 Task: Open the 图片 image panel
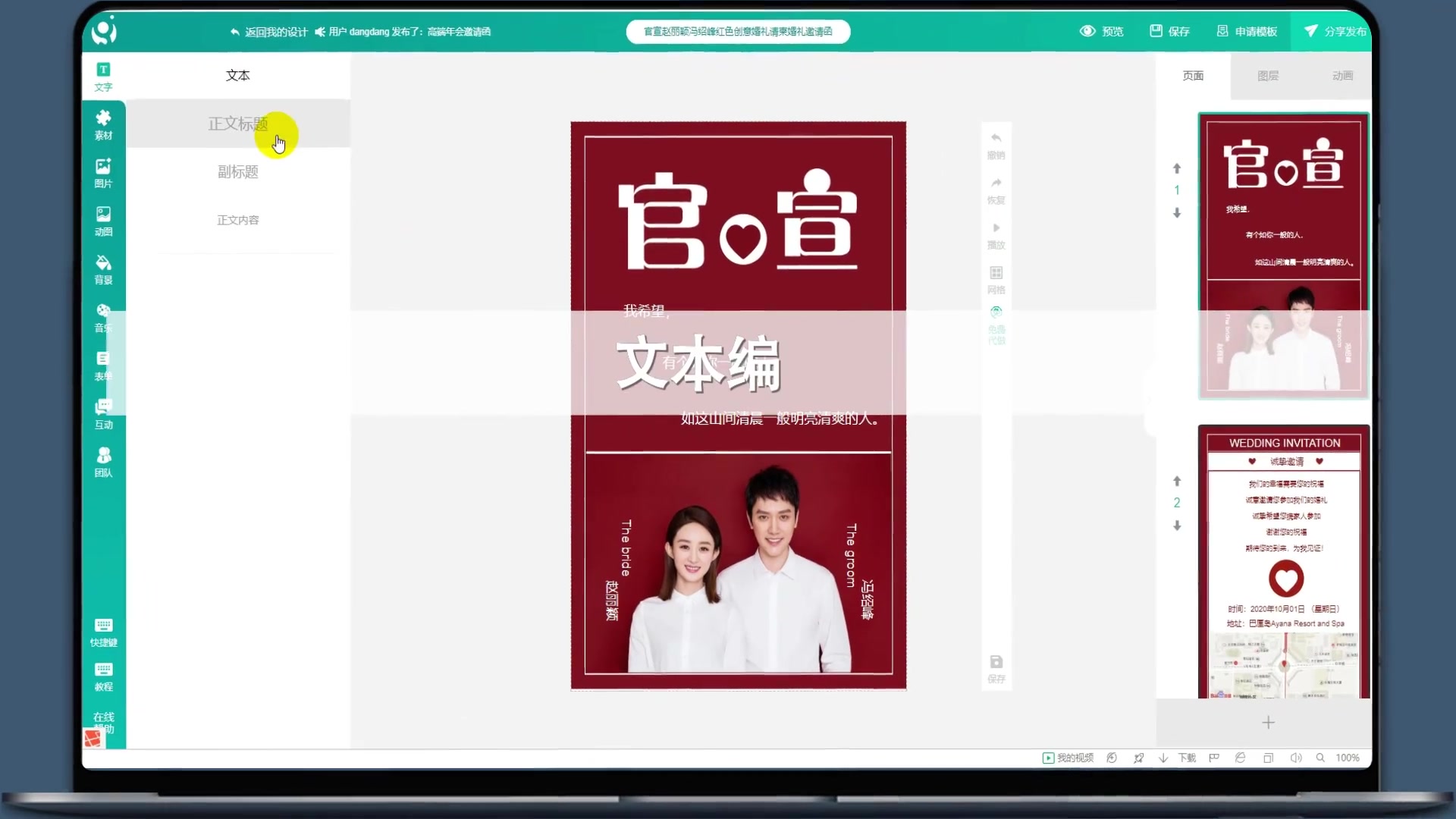(103, 173)
